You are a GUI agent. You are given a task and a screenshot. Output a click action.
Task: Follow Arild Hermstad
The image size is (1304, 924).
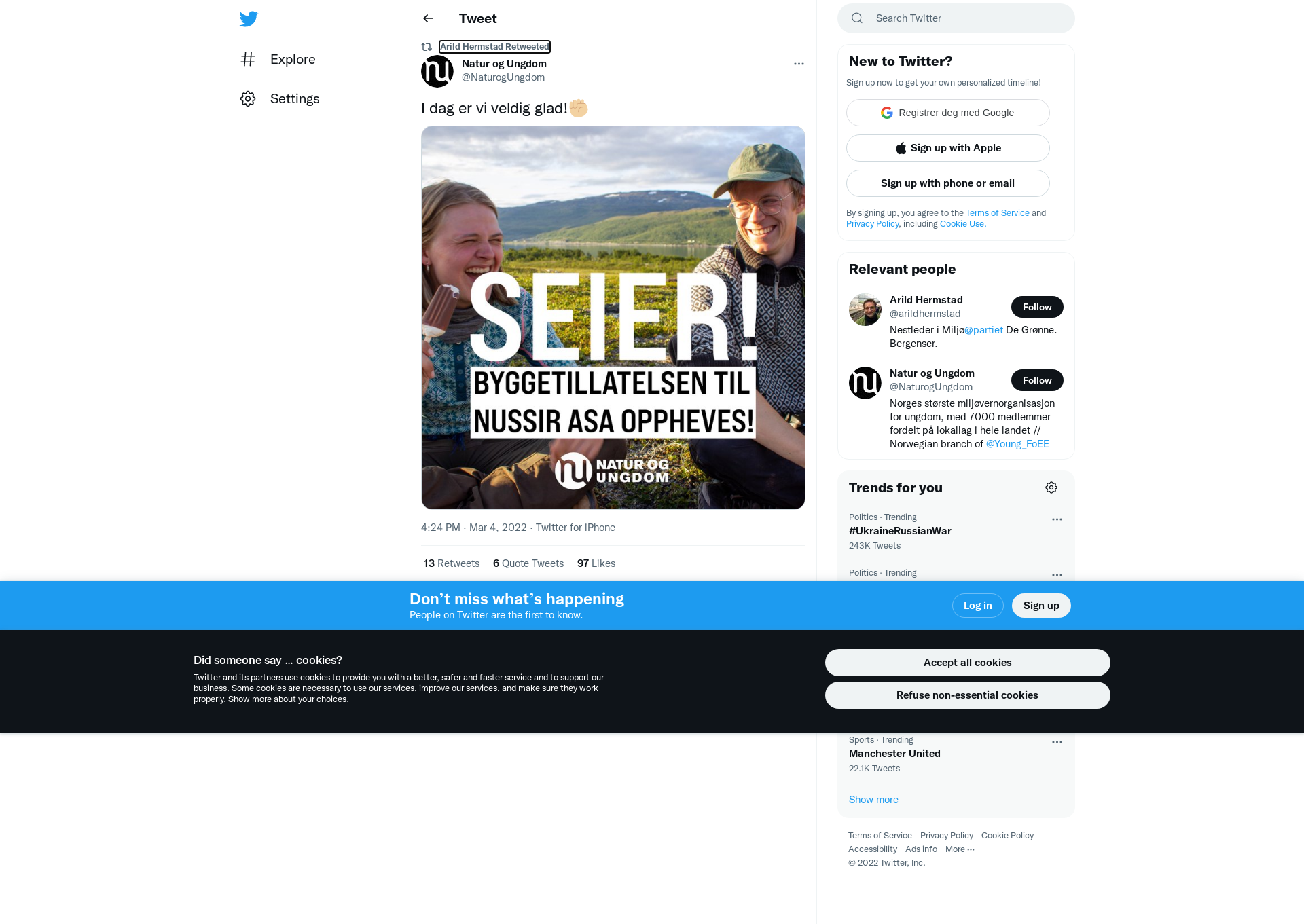(x=1037, y=307)
